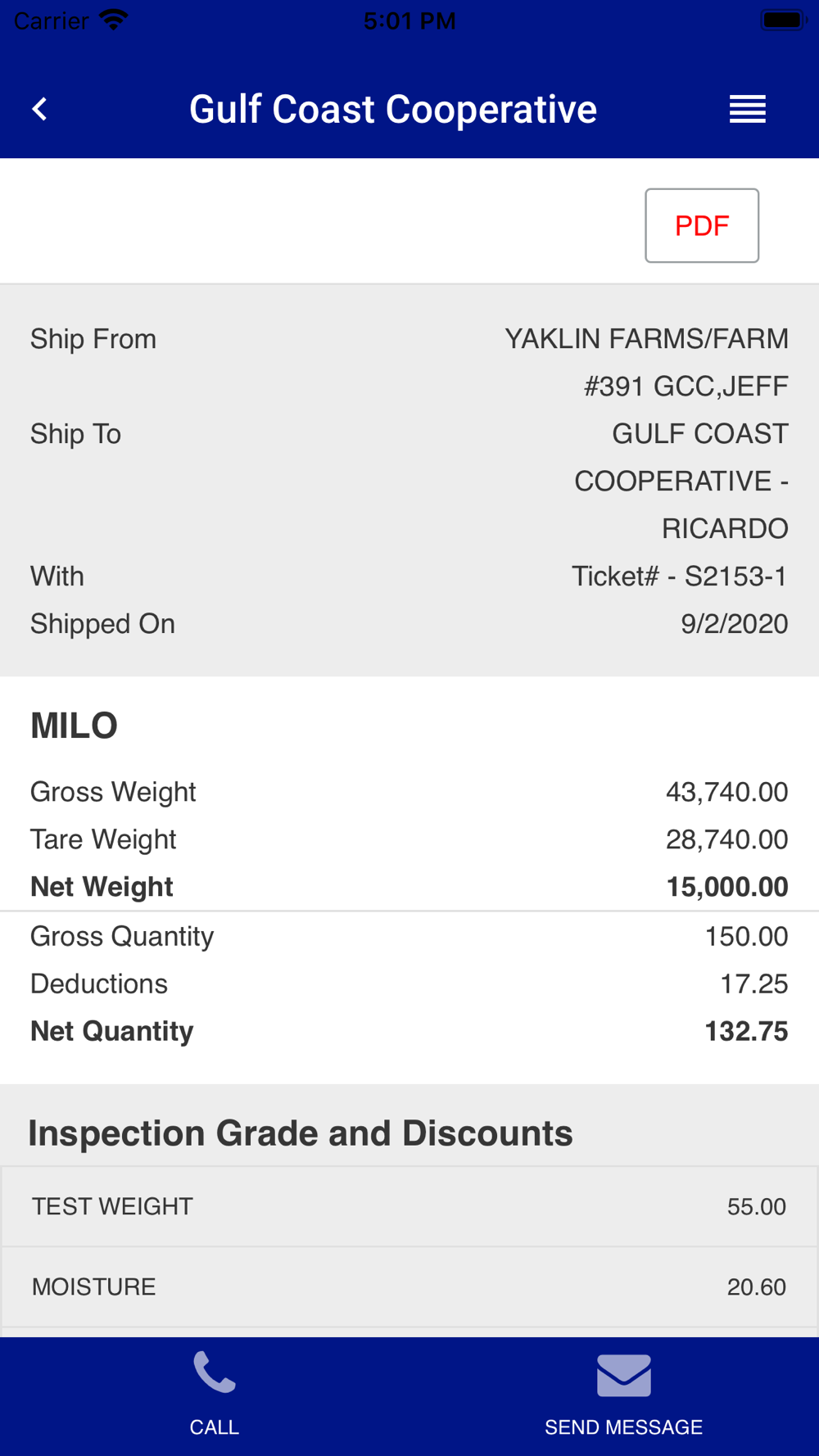819x1456 pixels.
Task: Select the TEST WEIGHT row
Action: tap(409, 1207)
